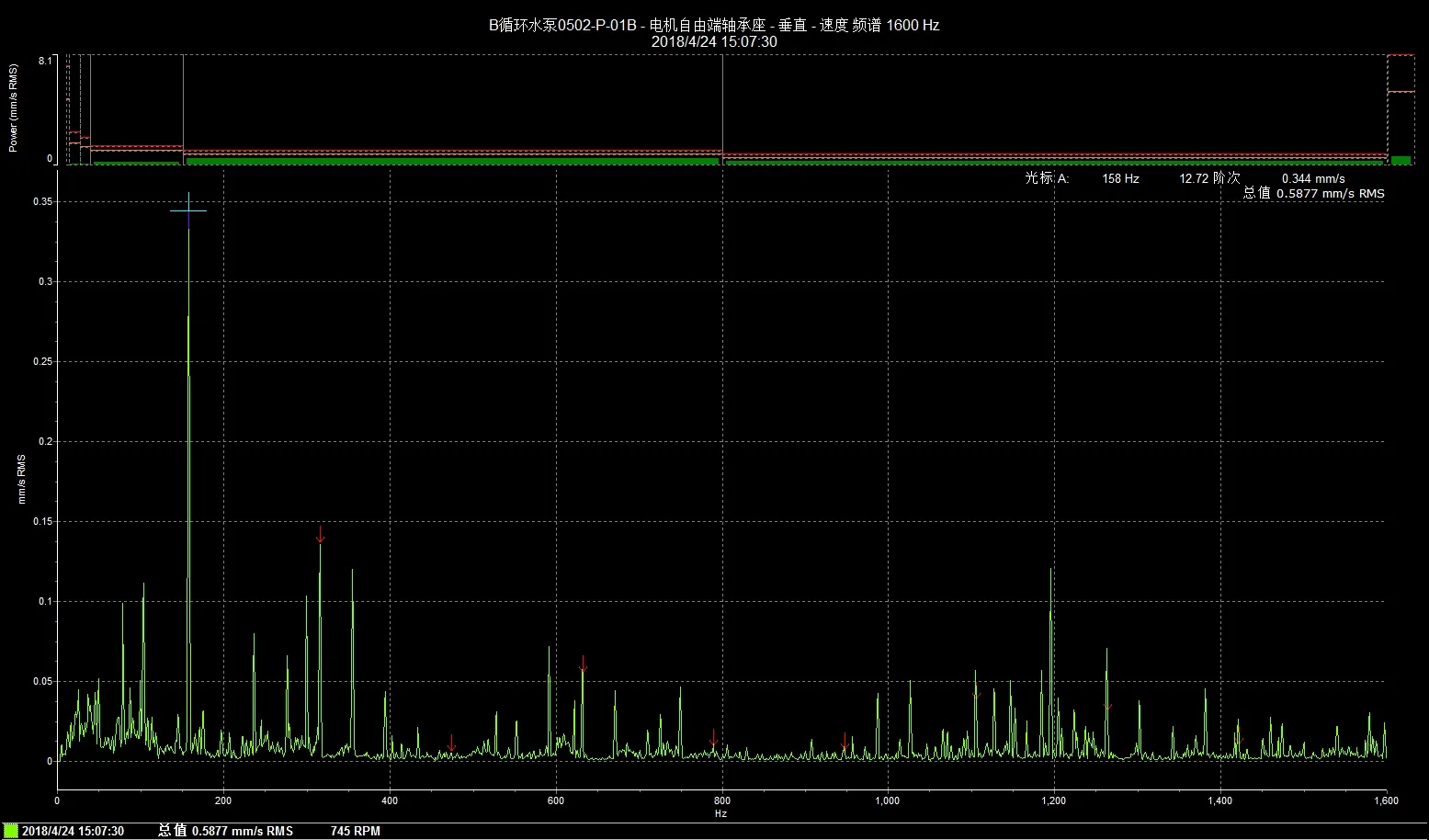
Task: Click the red harmonic arrow near 632 Hz
Action: click(583, 664)
